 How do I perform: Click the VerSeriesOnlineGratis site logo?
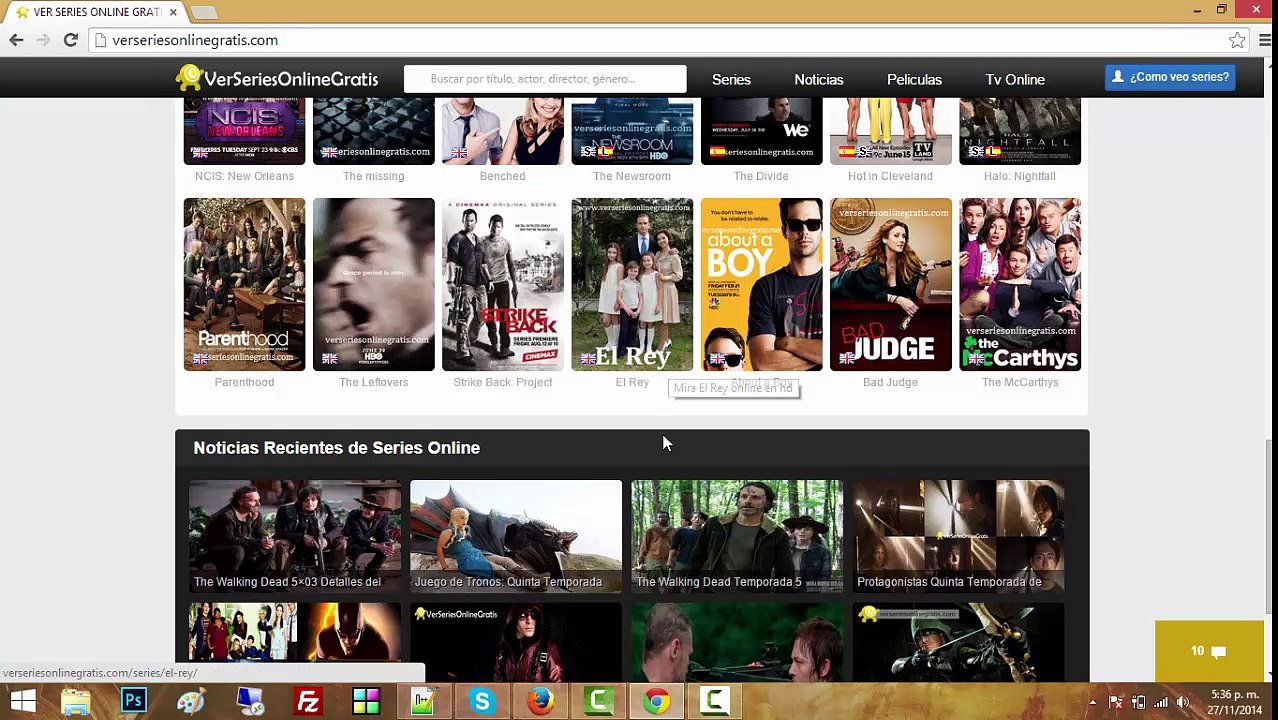[277, 78]
